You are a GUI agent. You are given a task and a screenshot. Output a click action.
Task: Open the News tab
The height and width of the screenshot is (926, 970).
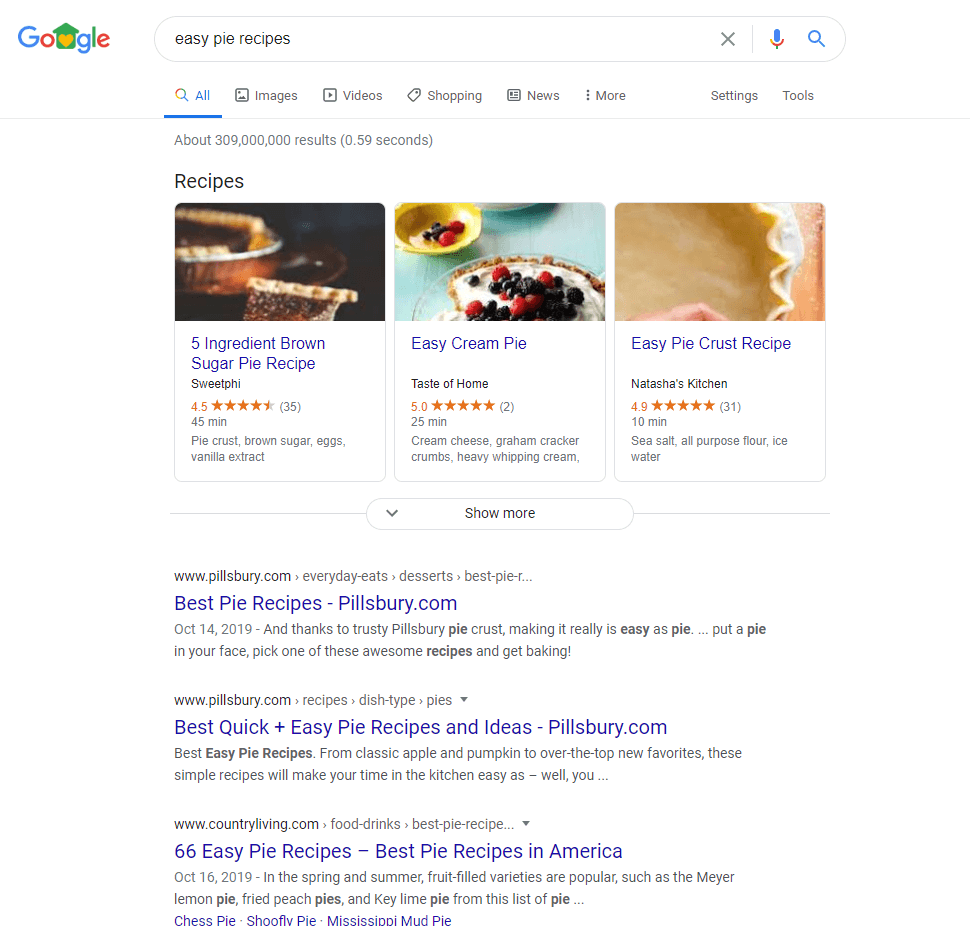(x=533, y=96)
